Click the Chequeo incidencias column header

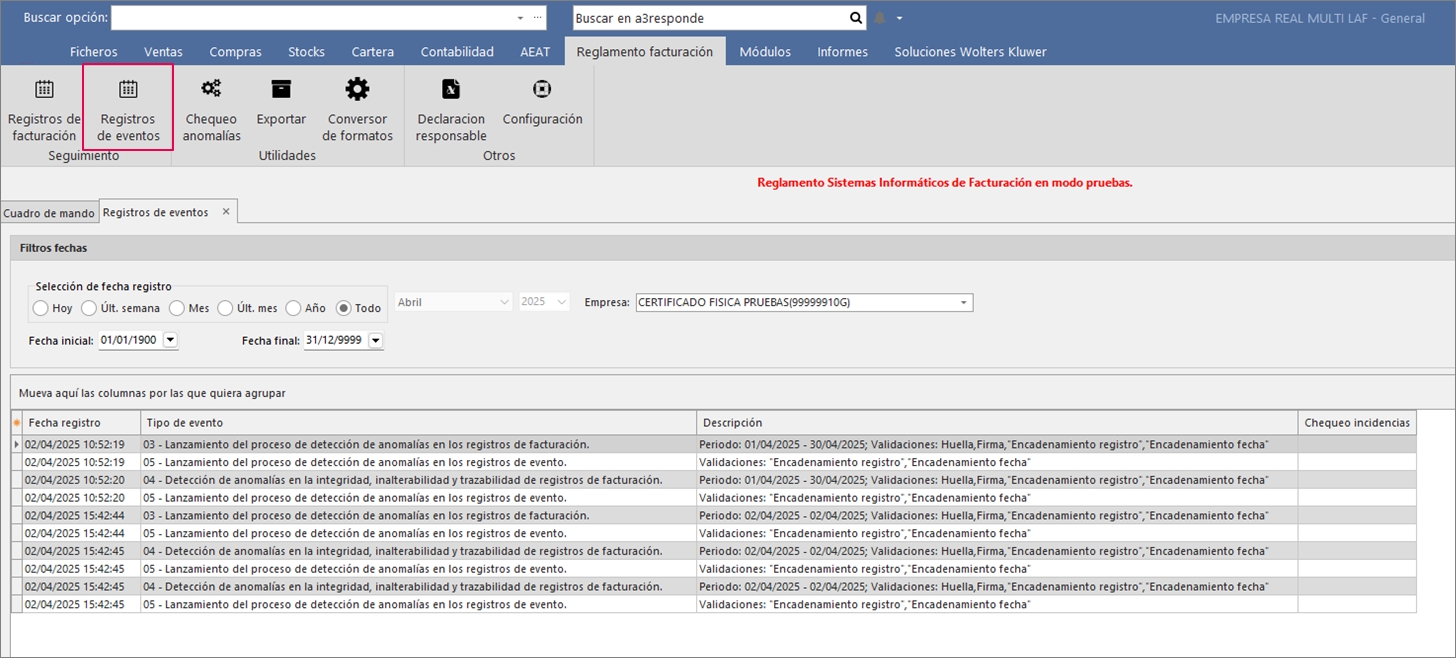(x=1357, y=423)
